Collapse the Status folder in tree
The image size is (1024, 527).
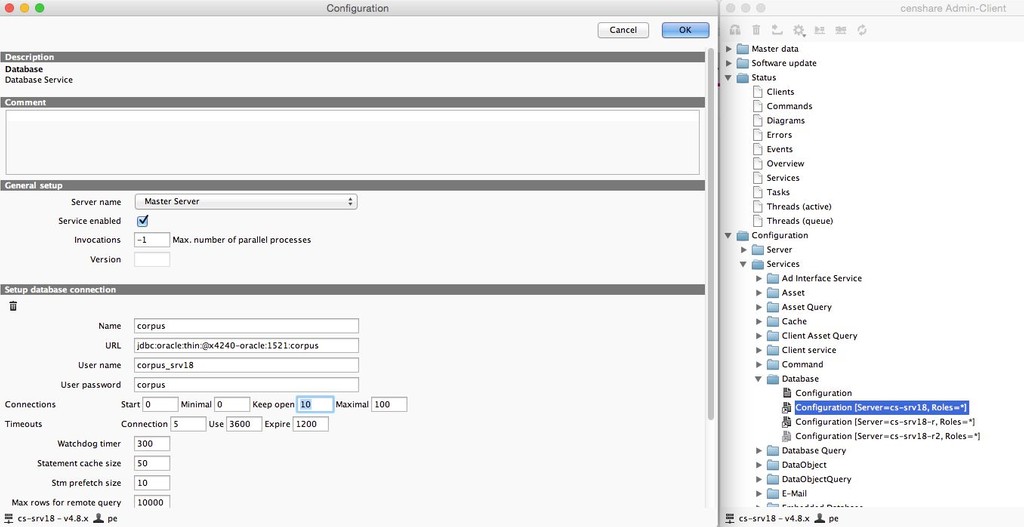[729, 78]
